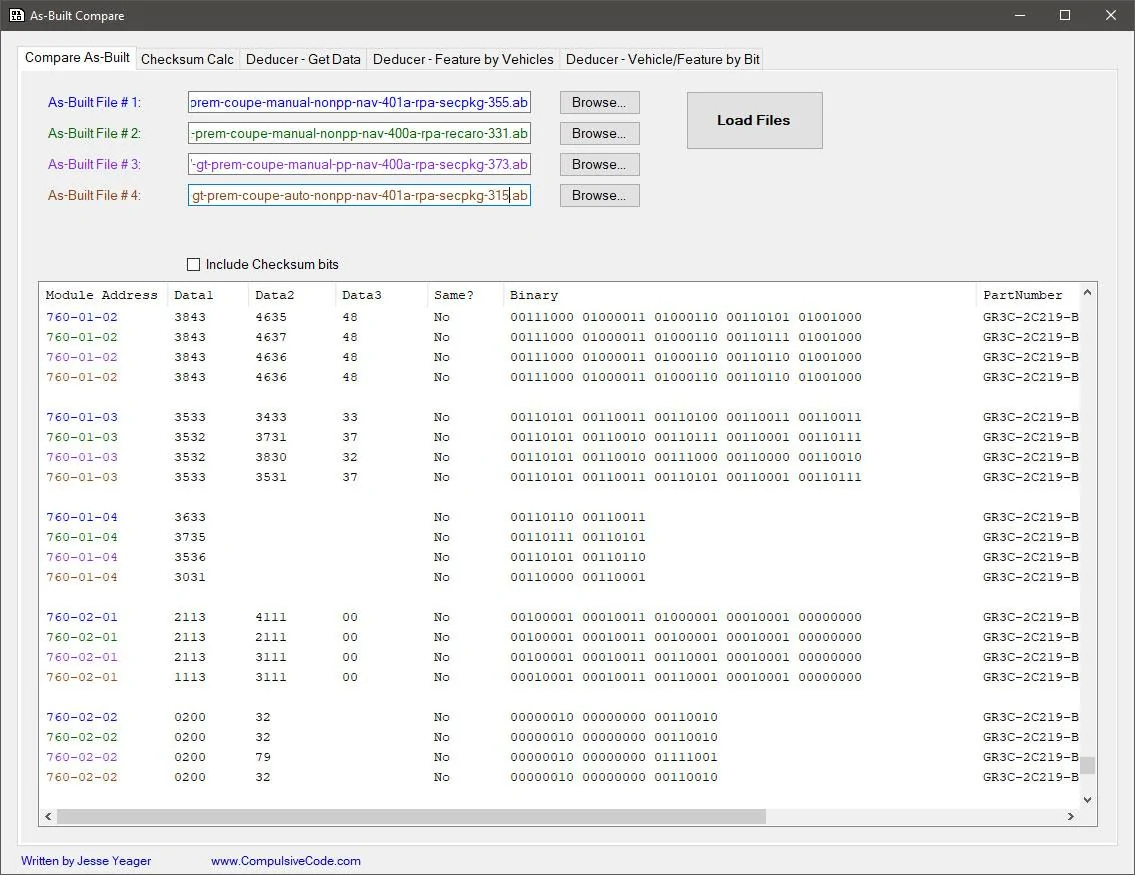Click the horizontal scroll right arrow

click(x=1071, y=816)
